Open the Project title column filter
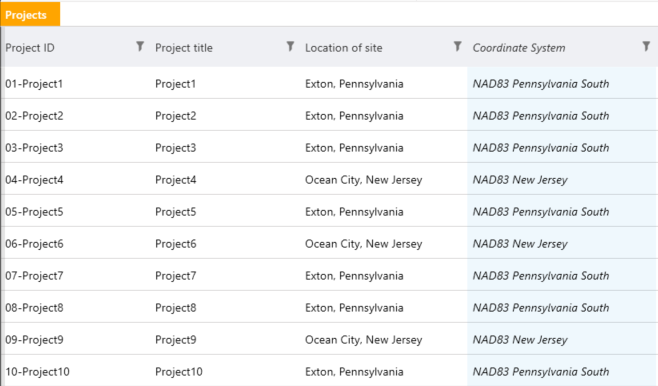The height and width of the screenshot is (386, 658). [x=290, y=46]
